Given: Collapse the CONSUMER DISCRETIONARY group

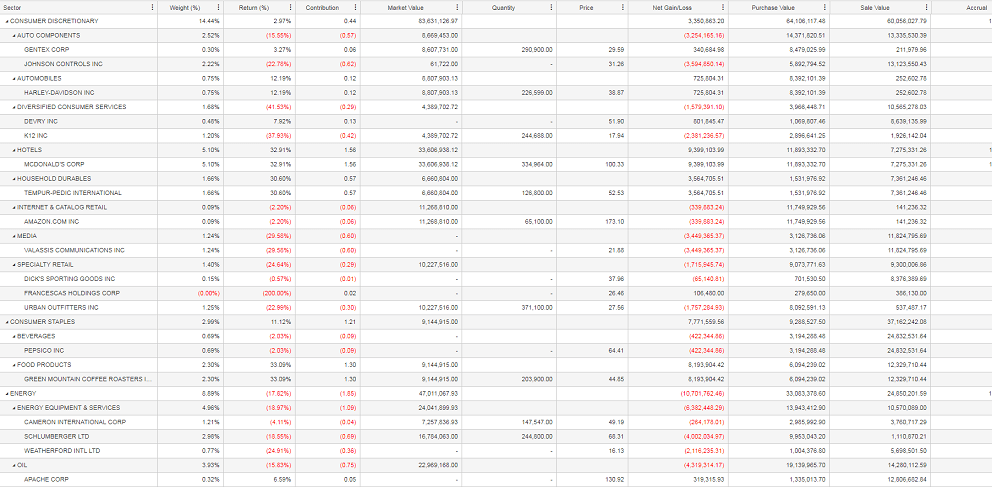Looking at the screenshot, I should pos(7,22).
